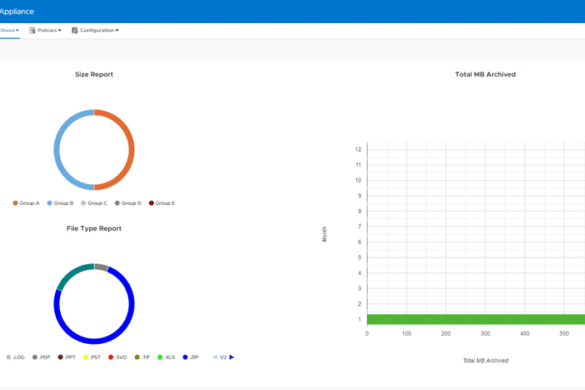Toggle .TIF in File Type legend
The width and height of the screenshot is (585, 390).
[x=142, y=357]
